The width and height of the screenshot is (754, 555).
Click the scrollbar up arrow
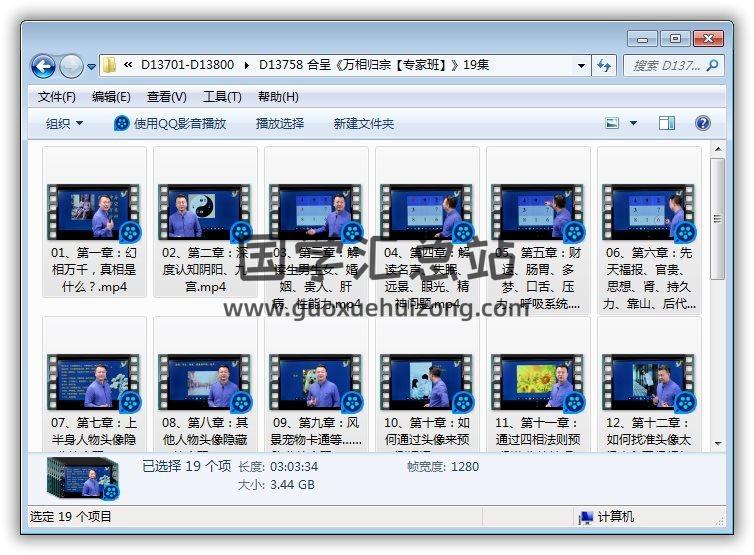pos(717,149)
